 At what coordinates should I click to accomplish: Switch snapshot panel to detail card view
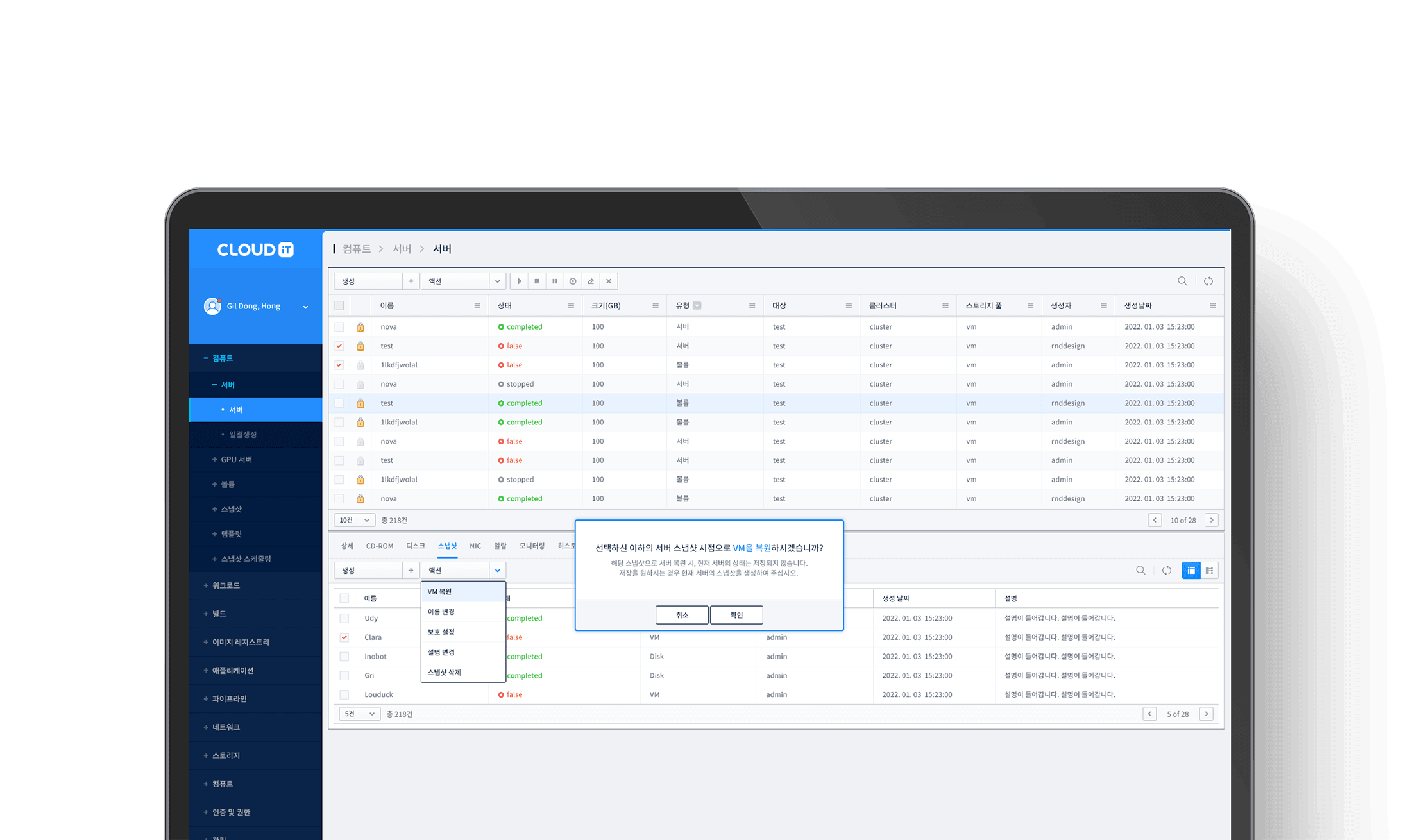[1209, 570]
